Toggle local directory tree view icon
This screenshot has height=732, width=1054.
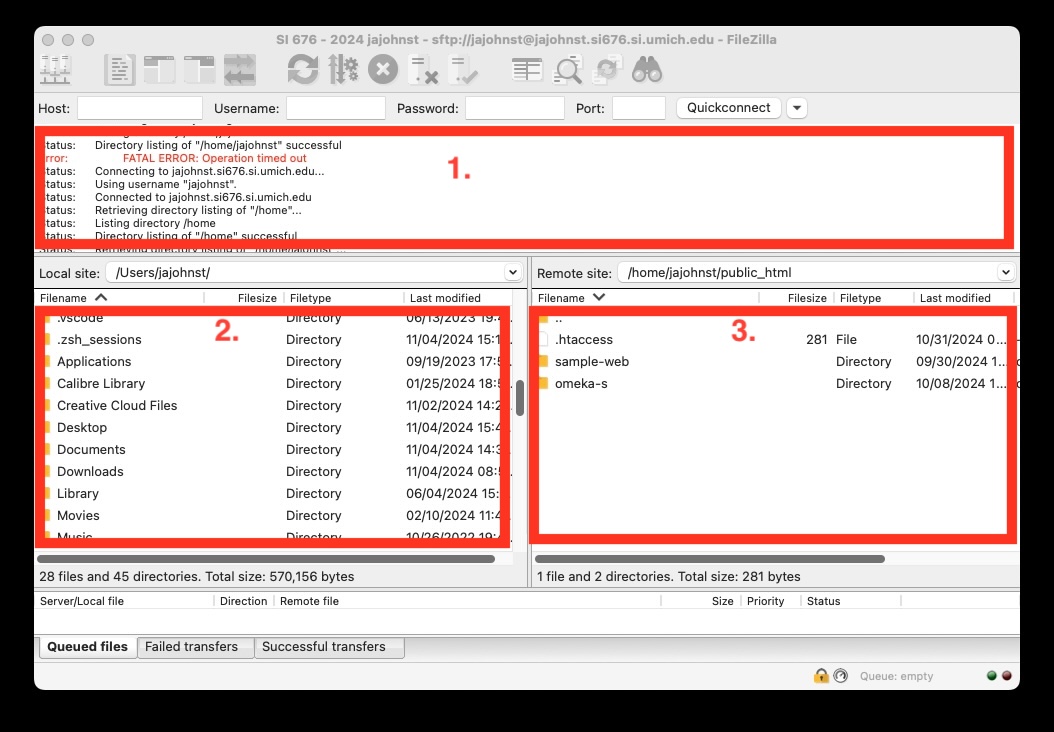(x=160, y=70)
